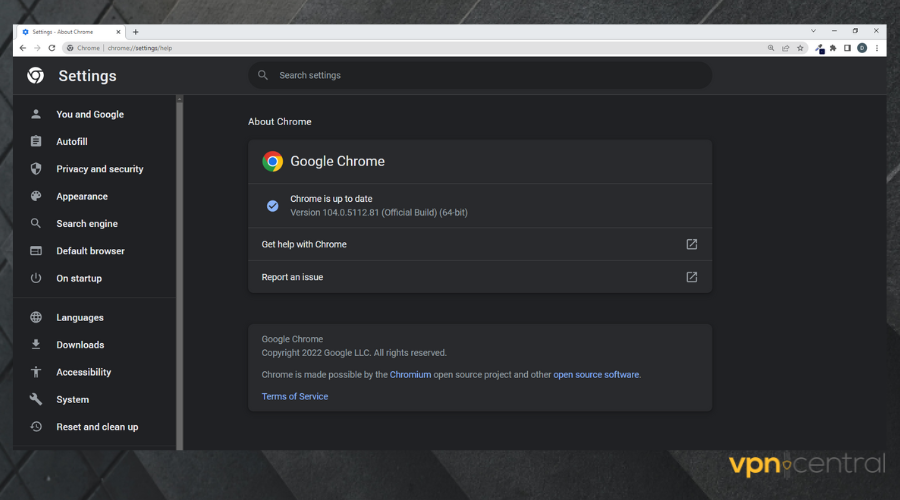The width and height of the screenshot is (900, 500).
Task: Open the extensions puzzle-piece icon
Action: (833, 48)
